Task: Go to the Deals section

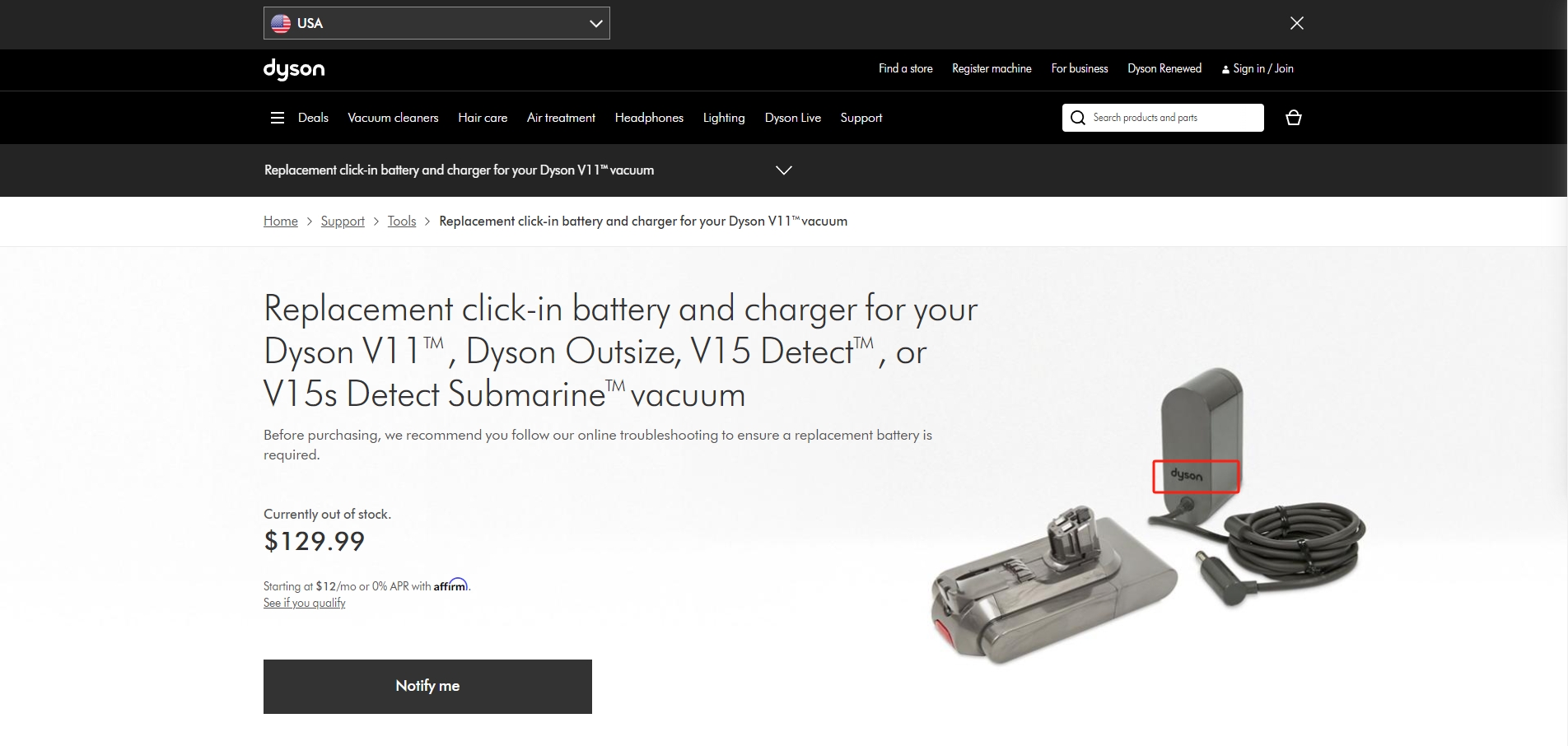Action: pos(313,118)
